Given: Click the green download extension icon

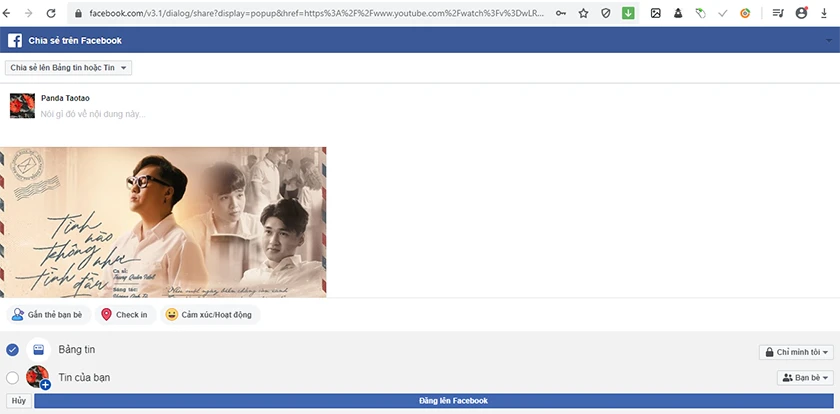Looking at the screenshot, I should (x=628, y=13).
